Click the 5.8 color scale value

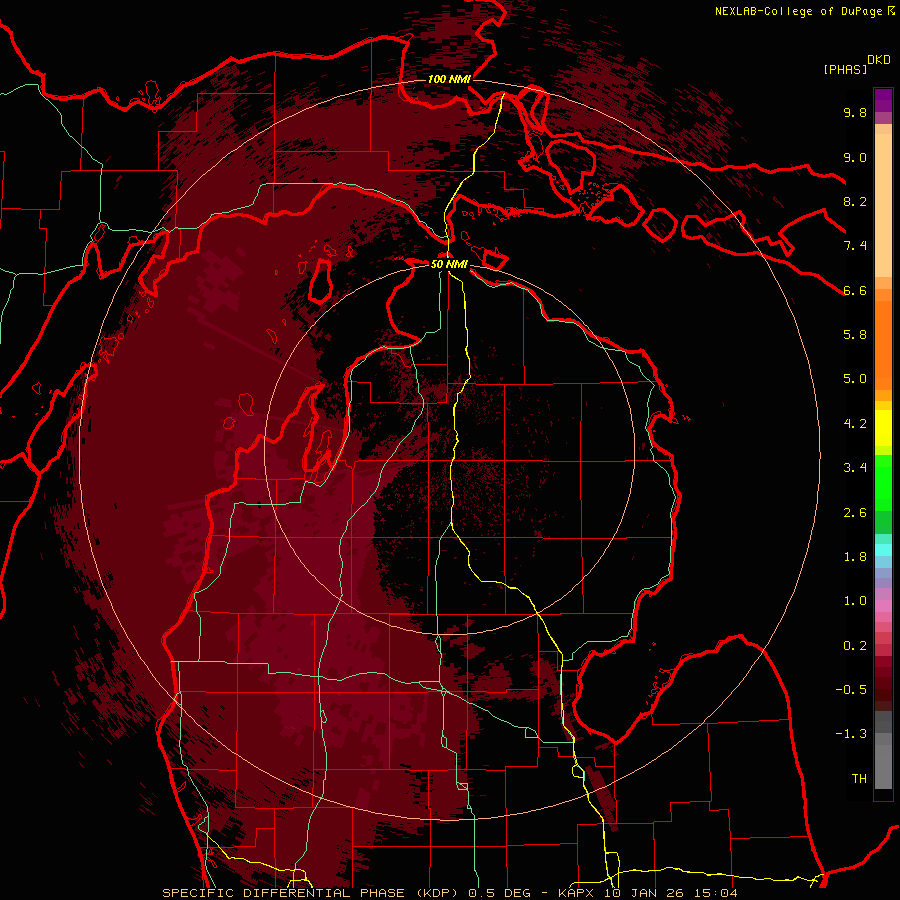pyautogui.click(x=855, y=335)
